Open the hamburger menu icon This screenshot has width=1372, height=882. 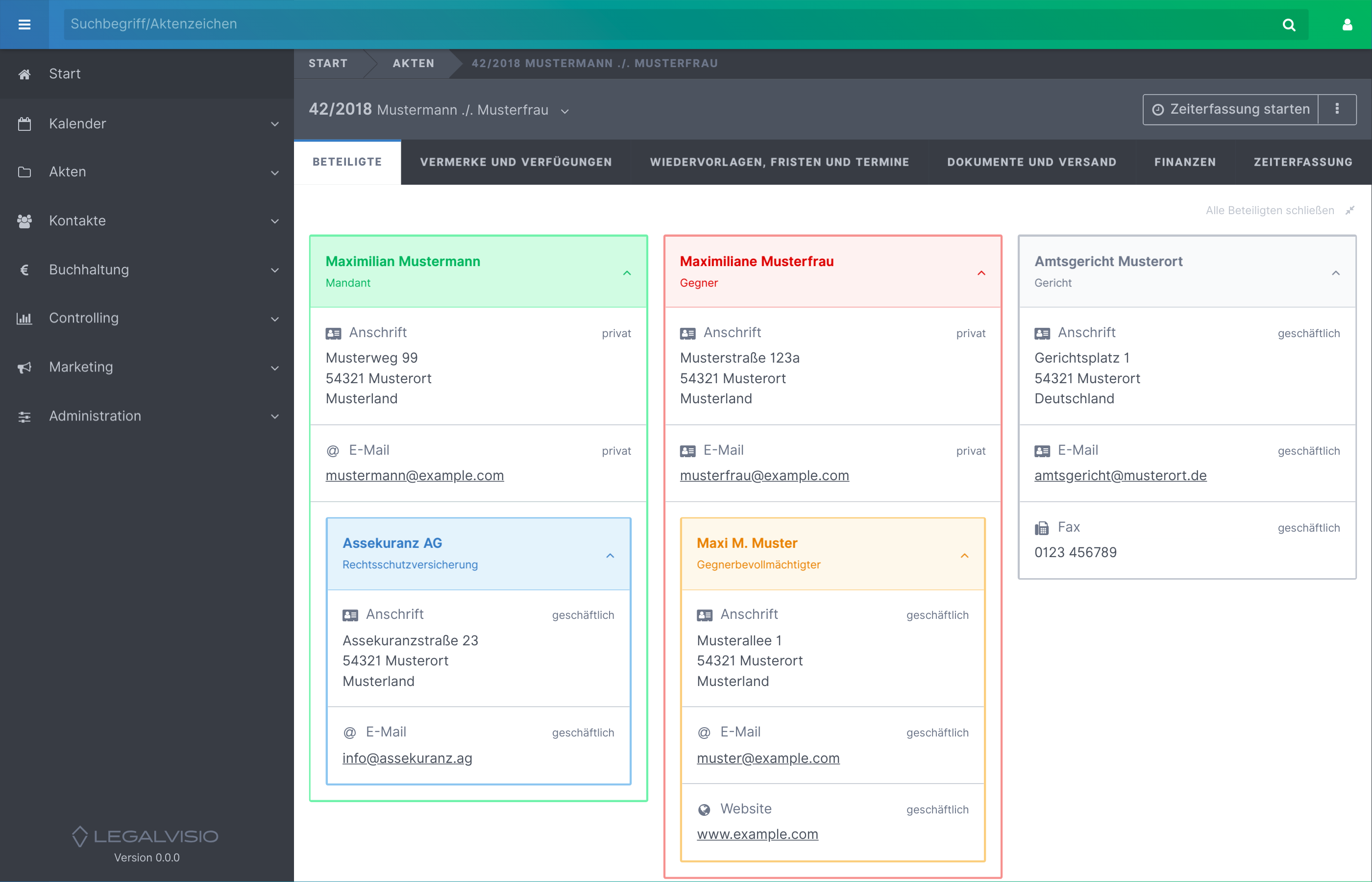(24, 24)
